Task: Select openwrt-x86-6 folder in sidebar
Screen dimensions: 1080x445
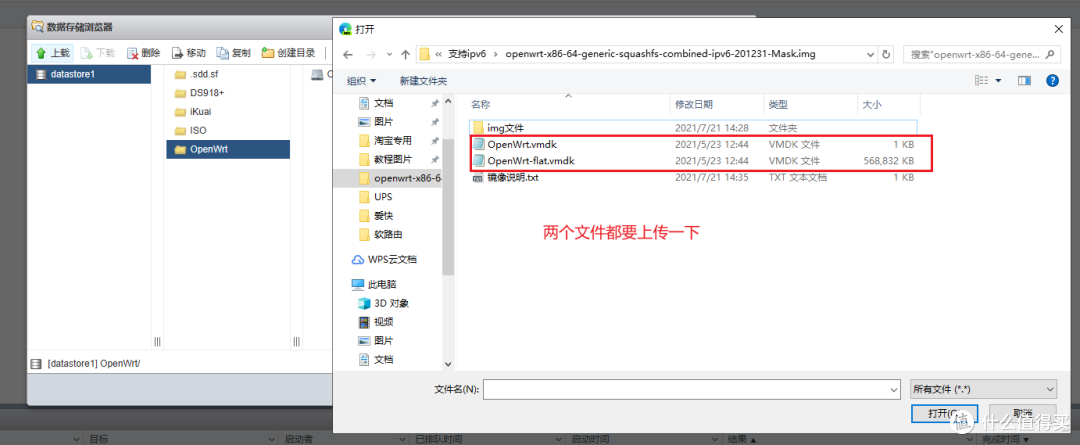Action: click(387, 178)
